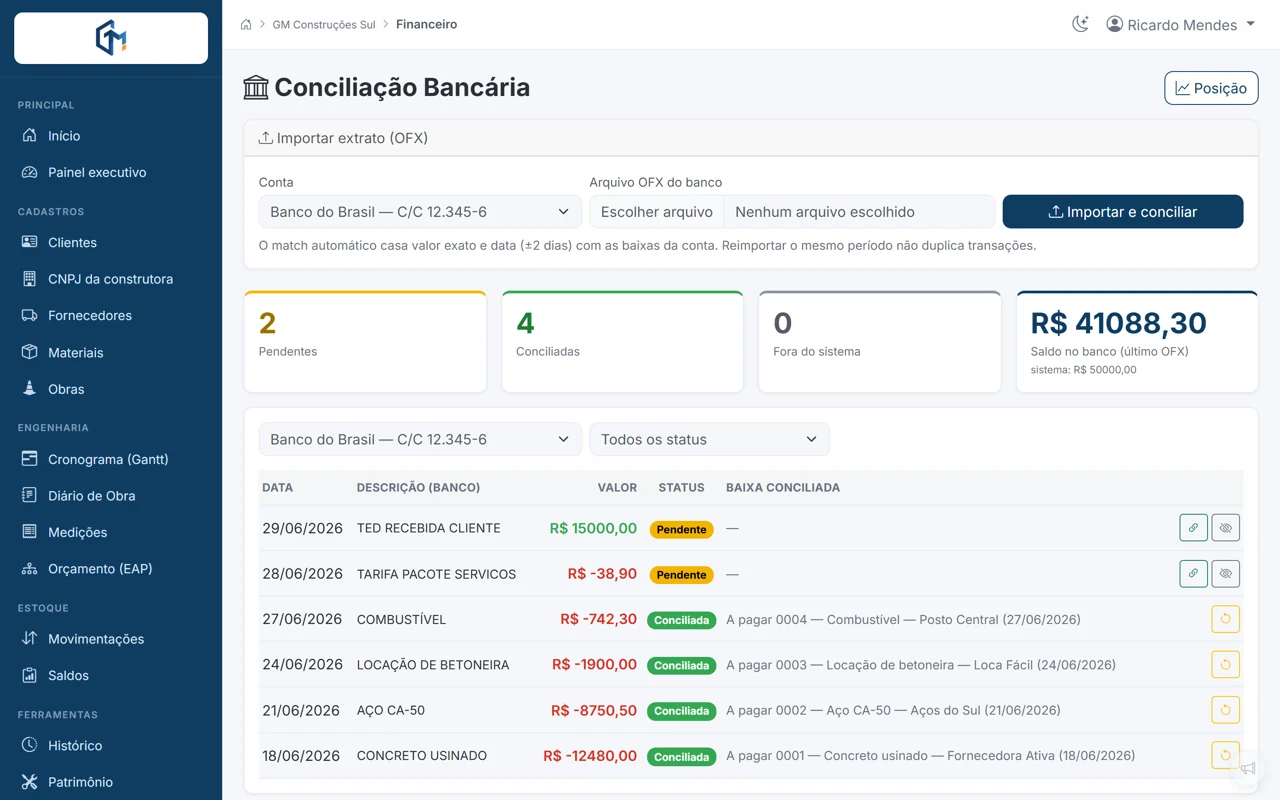Click the home icon in the breadcrumb
The image size is (1280, 800).
[x=246, y=24]
